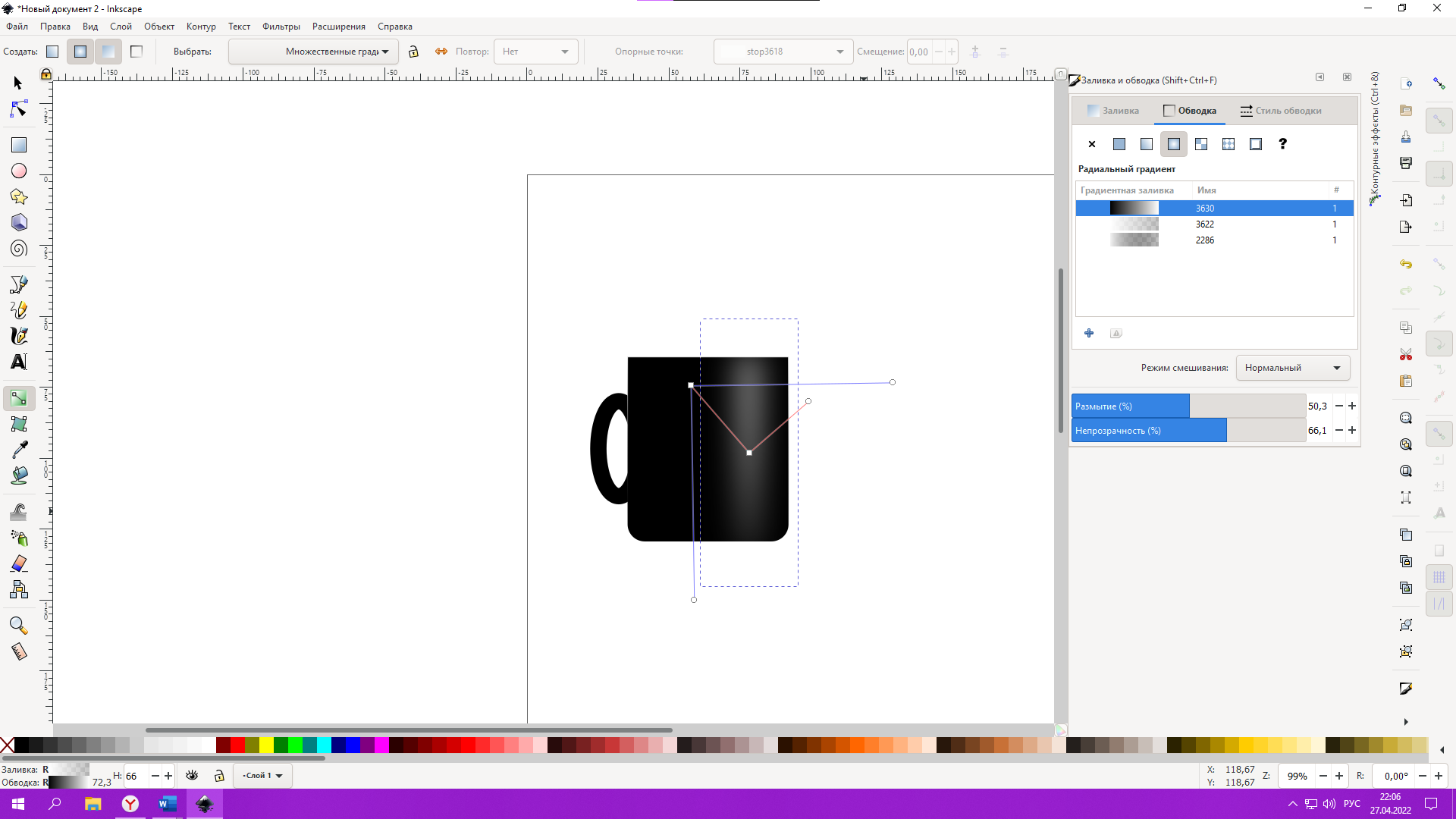Show hidden system tray icons
1456x819 pixels.
(x=1293, y=804)
